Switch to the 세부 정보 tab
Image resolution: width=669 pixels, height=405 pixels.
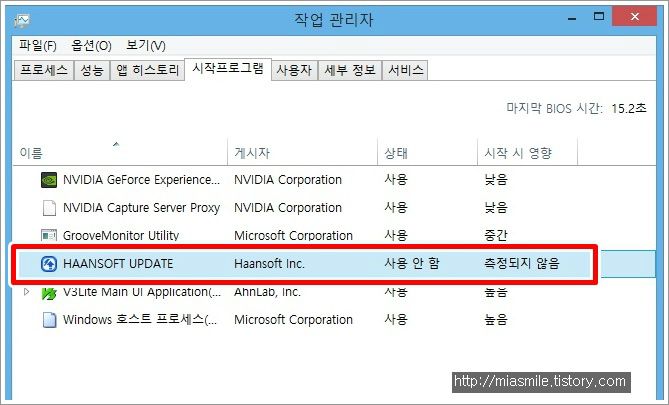(x=350, y=70)
